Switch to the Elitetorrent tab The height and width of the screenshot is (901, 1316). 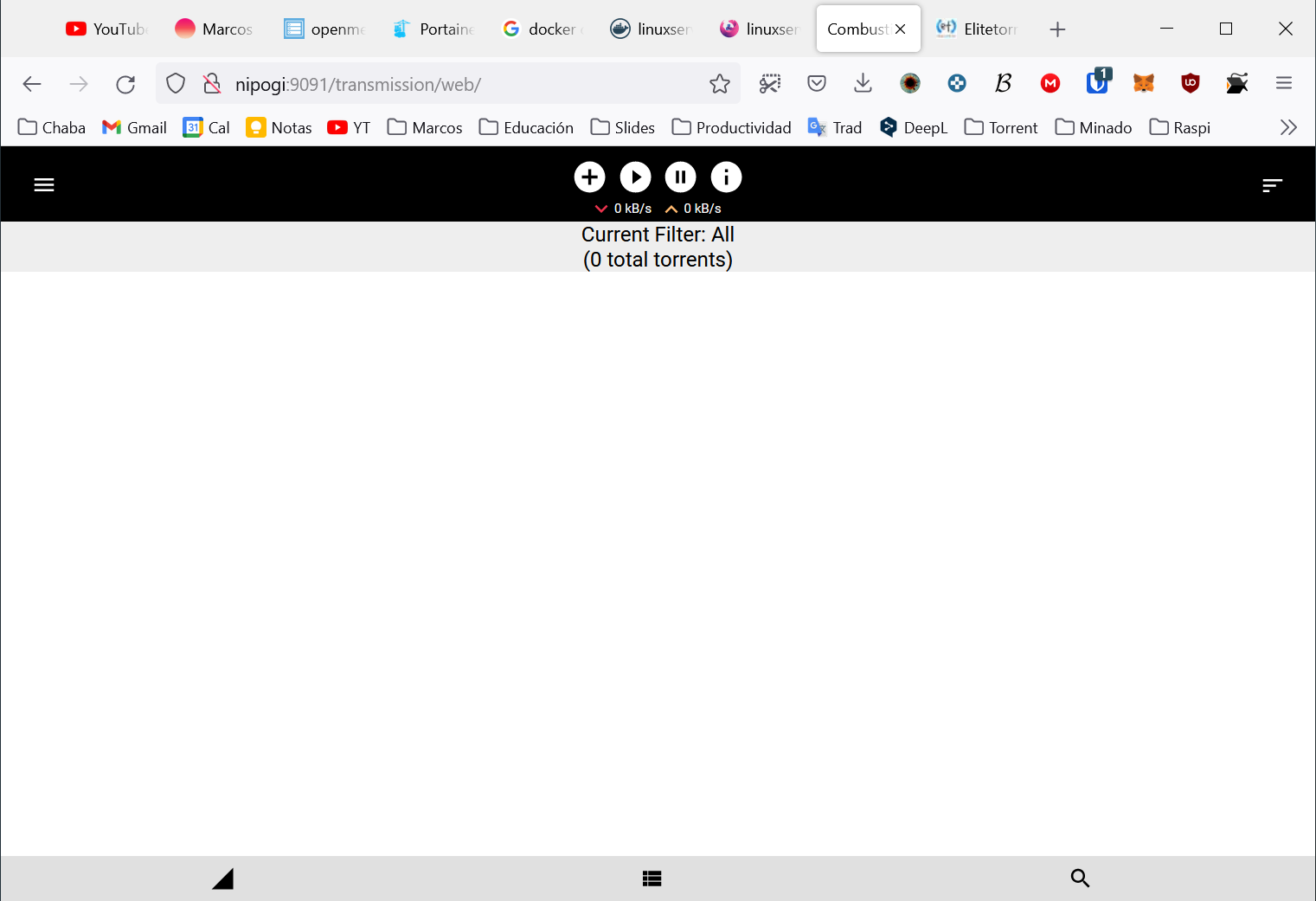pos(978,29)
